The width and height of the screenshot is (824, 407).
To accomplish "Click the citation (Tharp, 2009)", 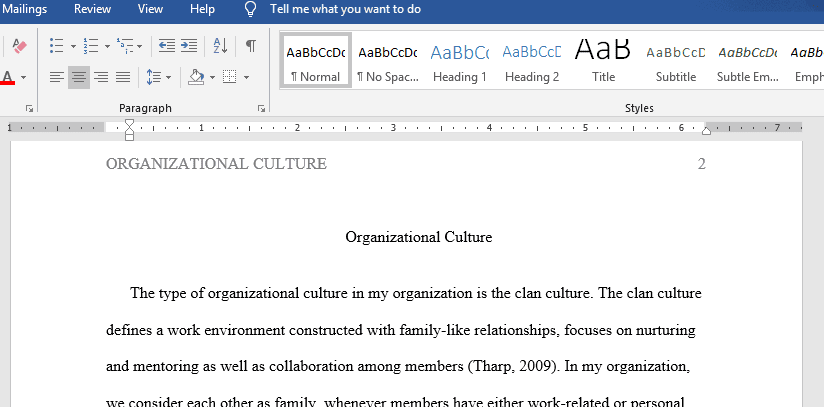I will coord(512,367).
